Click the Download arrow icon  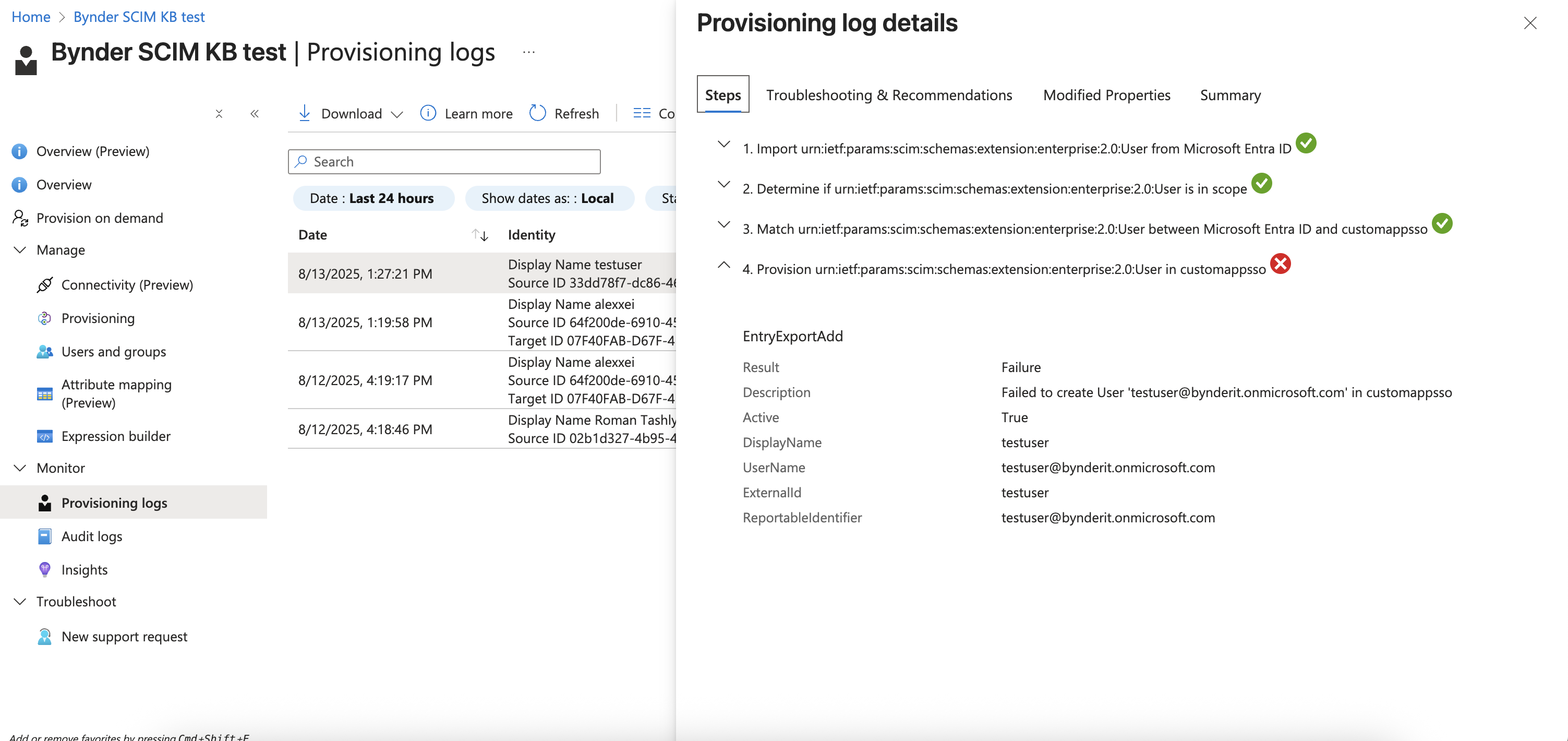tap(304, 113)
